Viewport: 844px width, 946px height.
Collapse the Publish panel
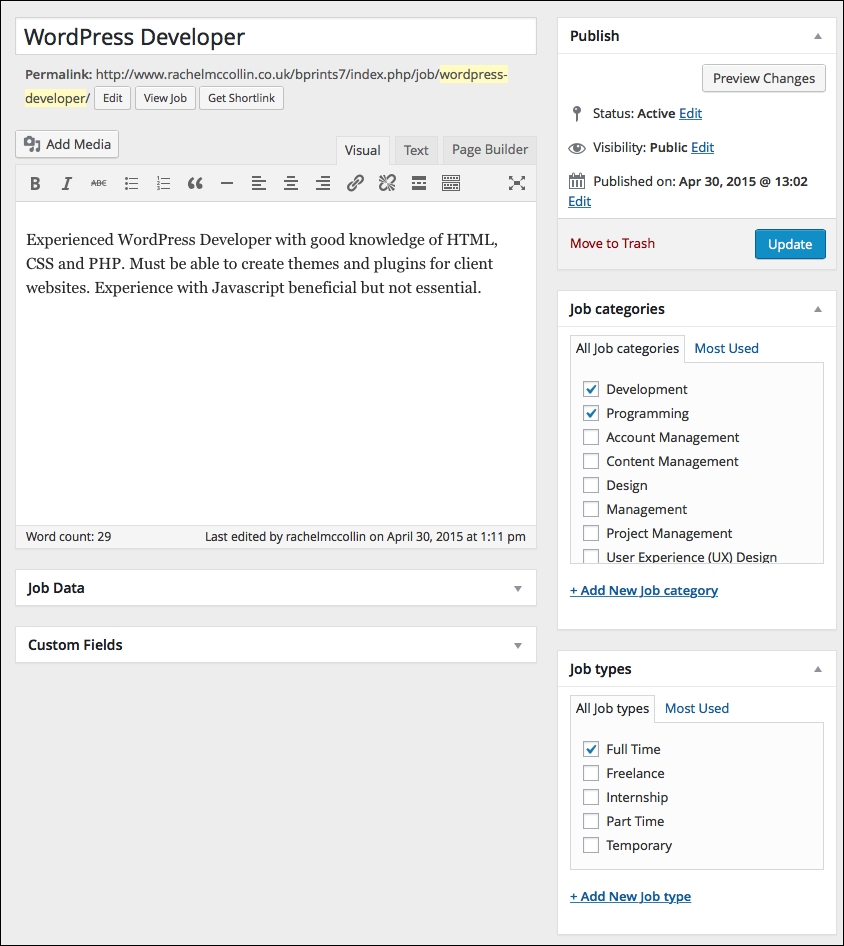tap(818, 36)
